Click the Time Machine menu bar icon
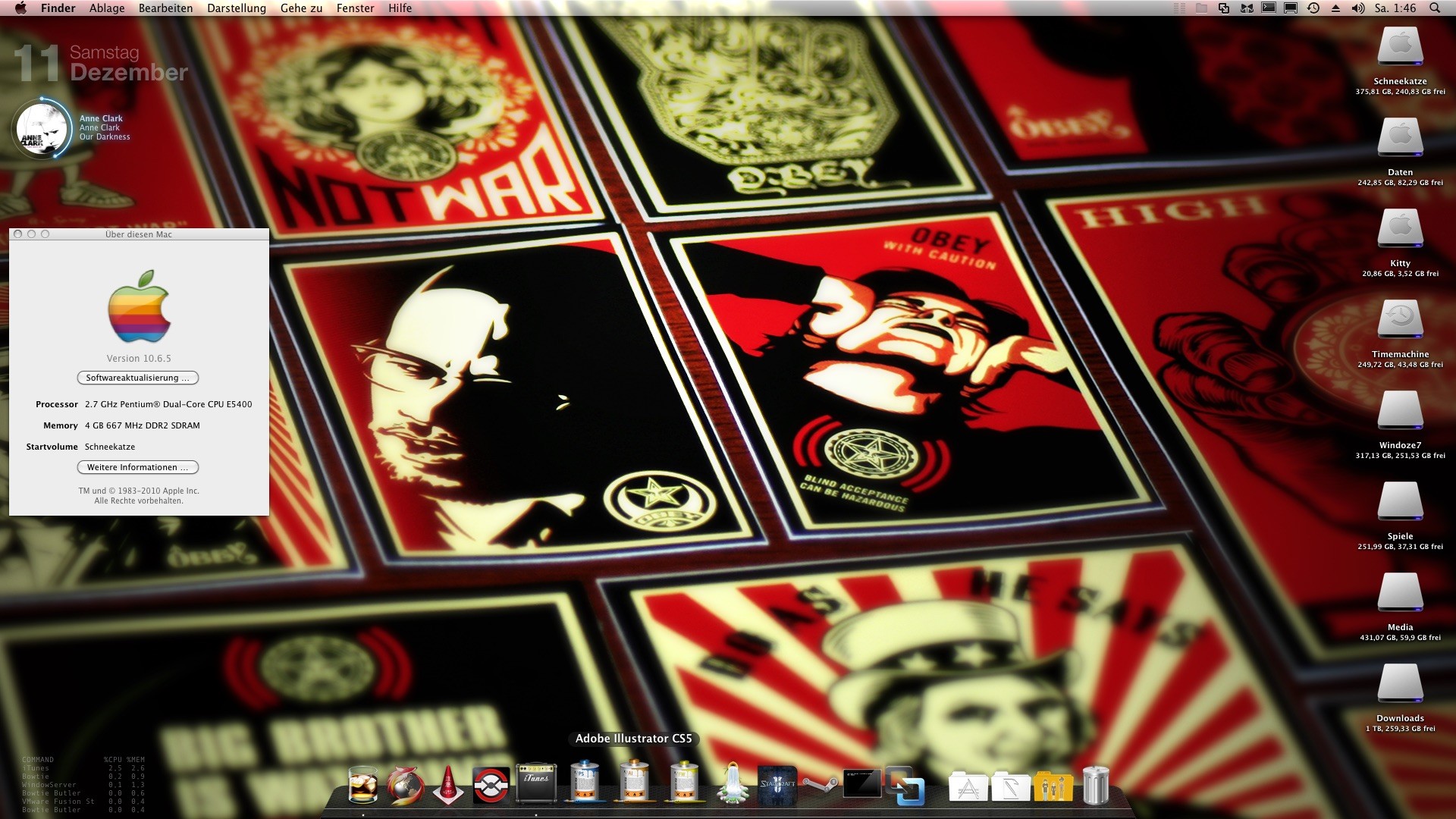This screenshot has width=1456, height=819. [1313, 8]
